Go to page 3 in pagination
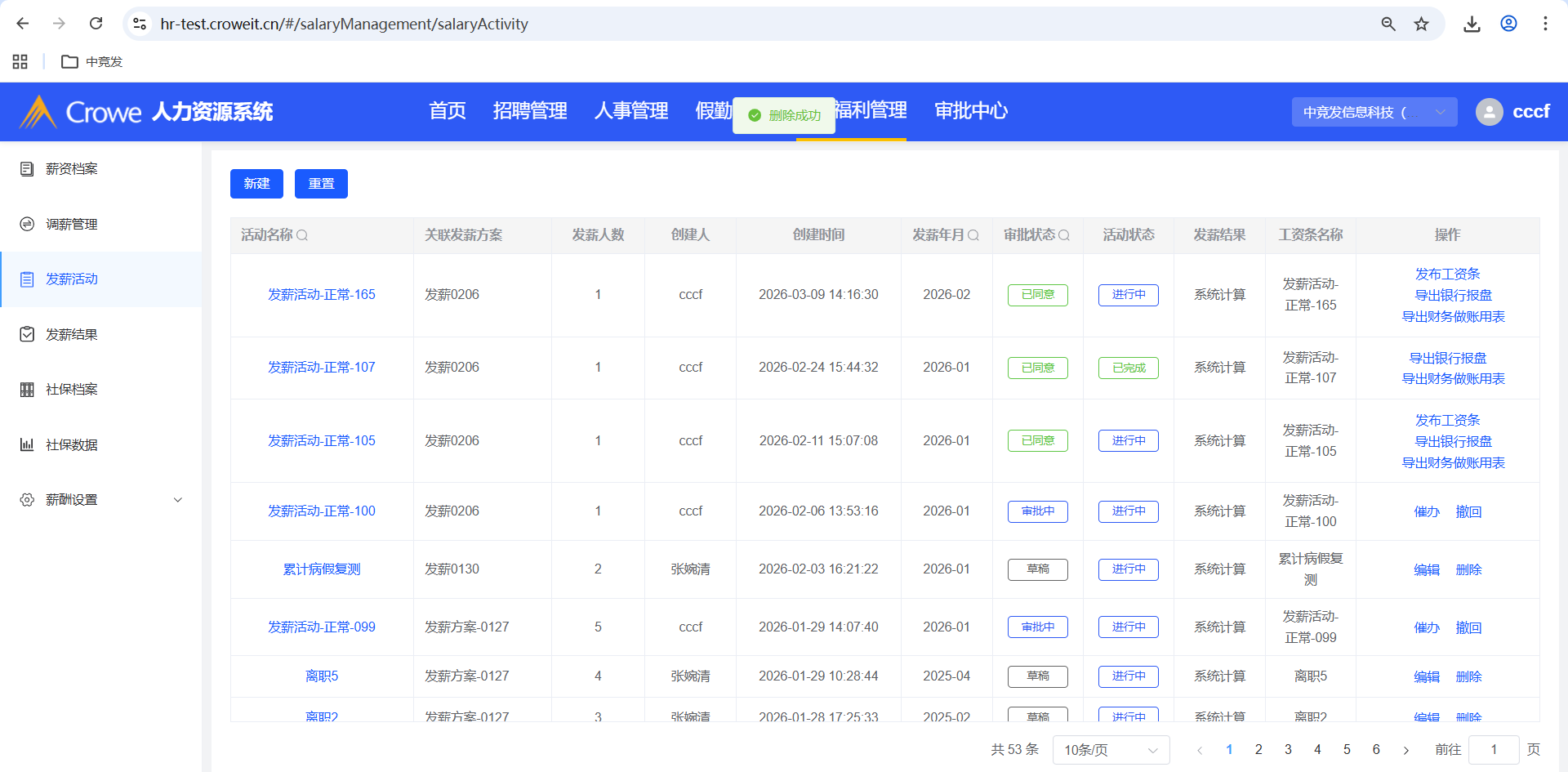 tap(1288, 750)
